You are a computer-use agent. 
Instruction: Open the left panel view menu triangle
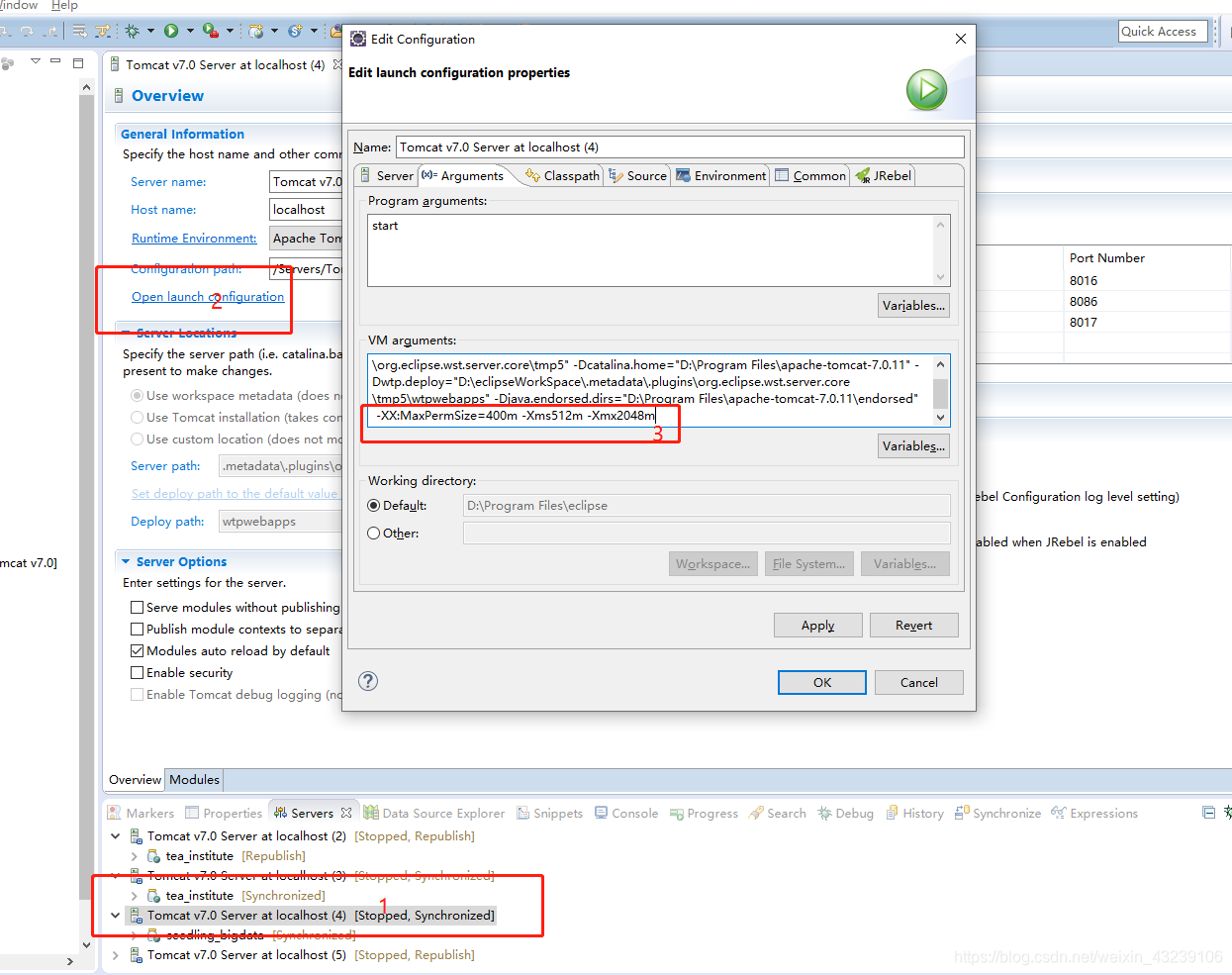pyautogui.click(x=35, y=61)
